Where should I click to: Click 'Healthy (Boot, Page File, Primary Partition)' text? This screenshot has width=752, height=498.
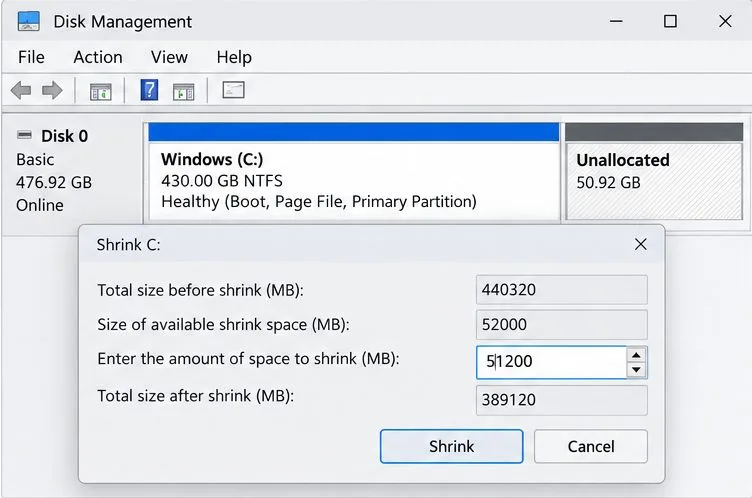click(319, 202)
